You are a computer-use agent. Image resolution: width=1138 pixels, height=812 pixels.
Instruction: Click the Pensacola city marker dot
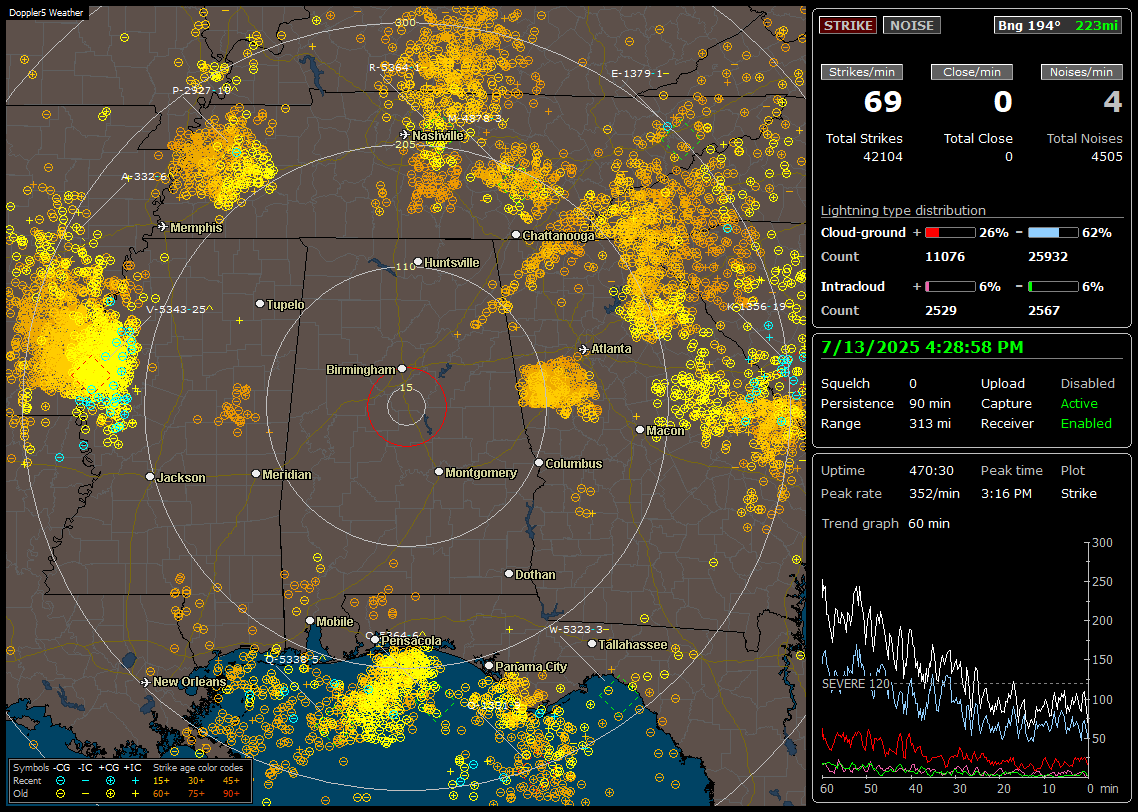(375, 640)
